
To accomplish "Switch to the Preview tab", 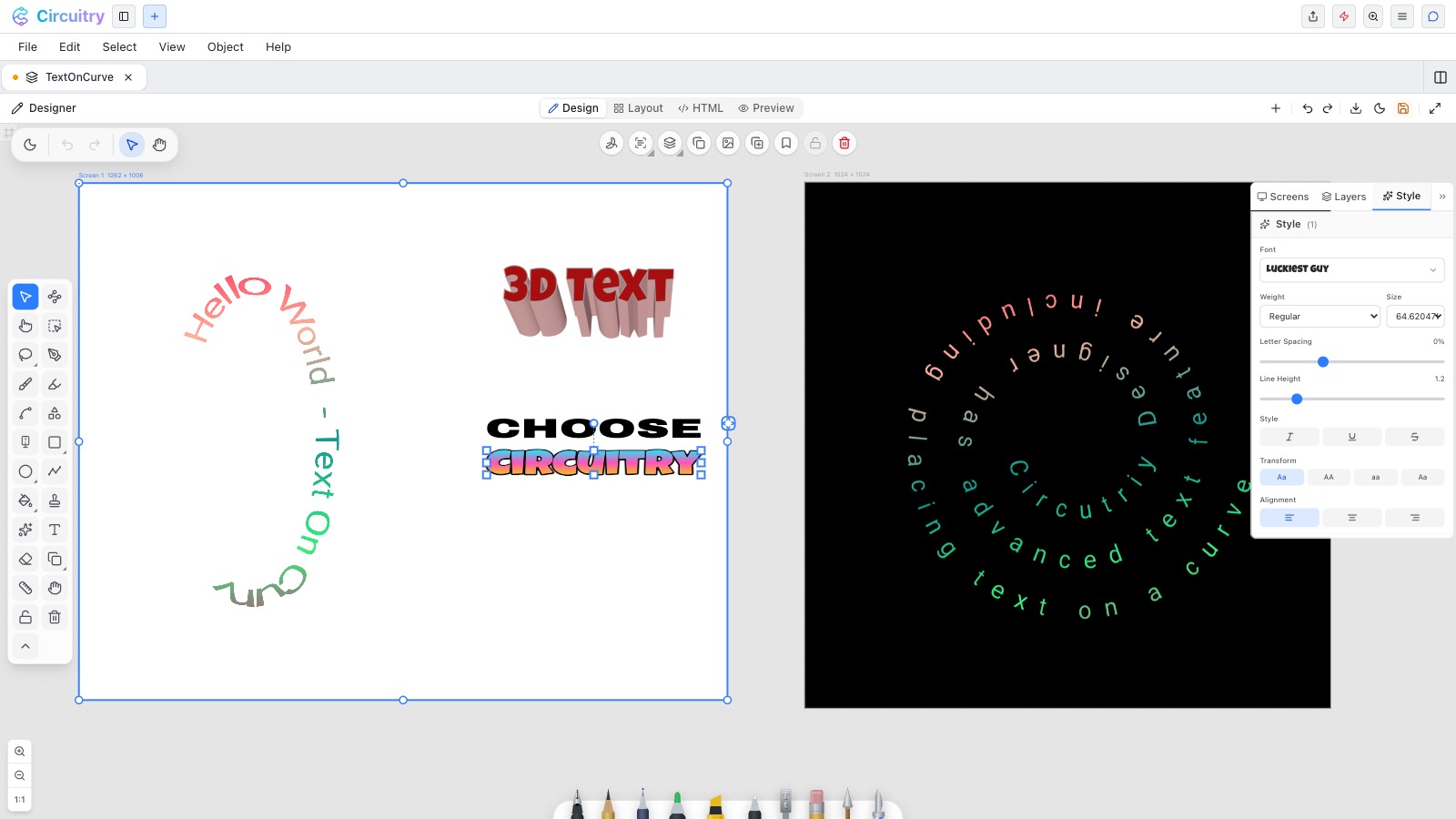I will 766,108.
